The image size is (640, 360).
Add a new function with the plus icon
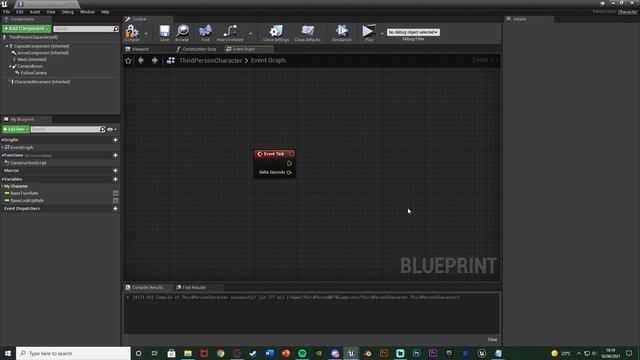tap(115, 156)
